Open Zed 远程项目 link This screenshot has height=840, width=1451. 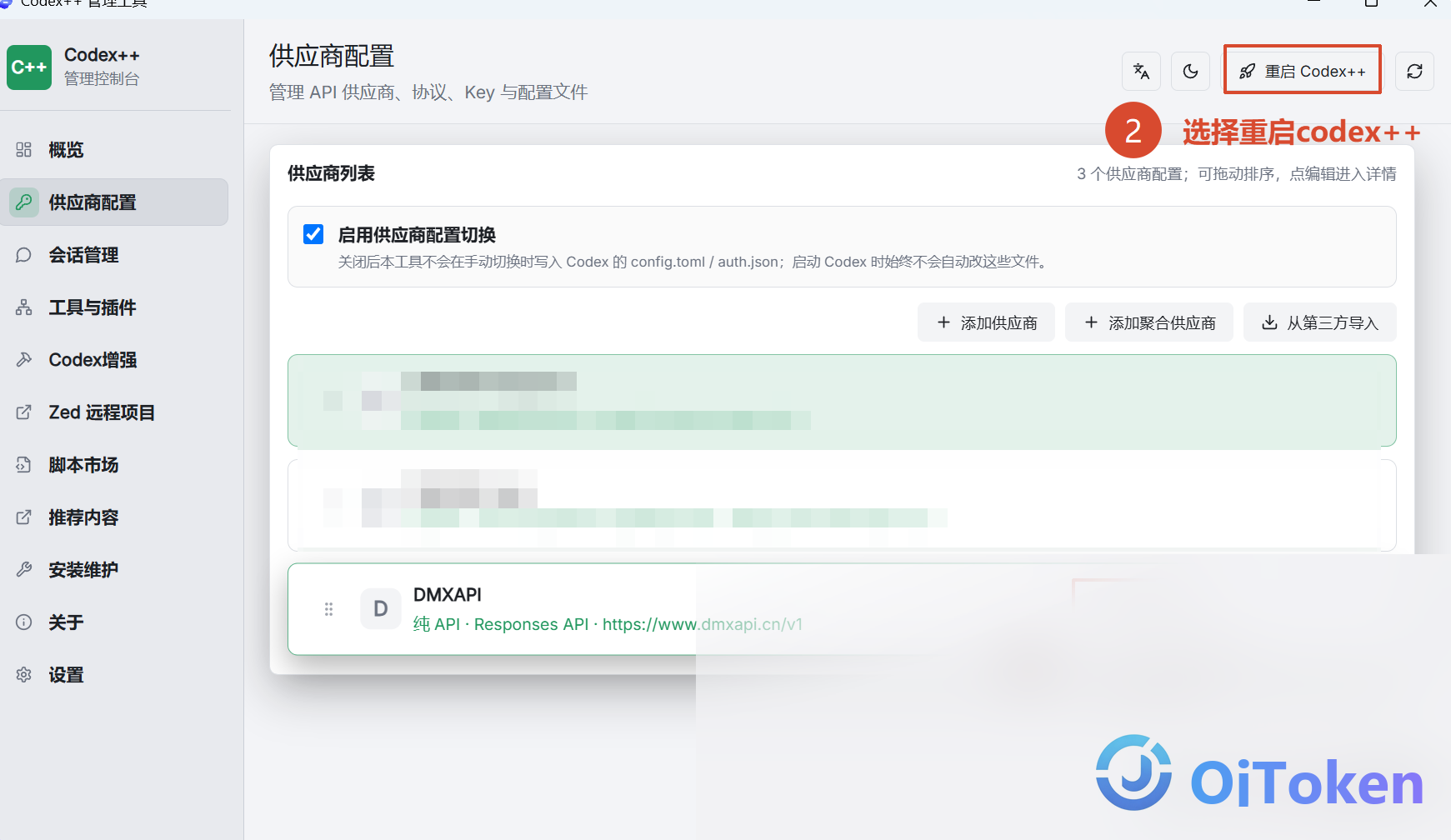point(114,412)
